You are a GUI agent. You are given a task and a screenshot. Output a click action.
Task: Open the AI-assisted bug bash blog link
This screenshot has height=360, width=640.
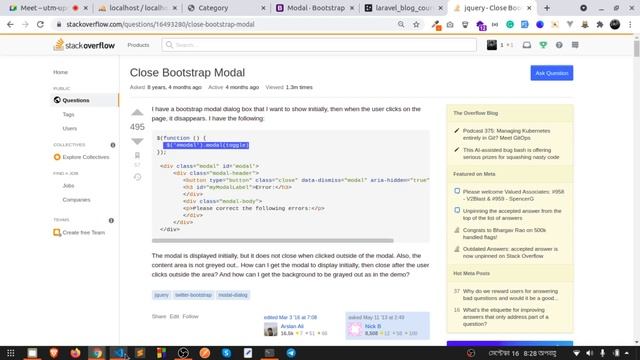[x=511, y=153]
